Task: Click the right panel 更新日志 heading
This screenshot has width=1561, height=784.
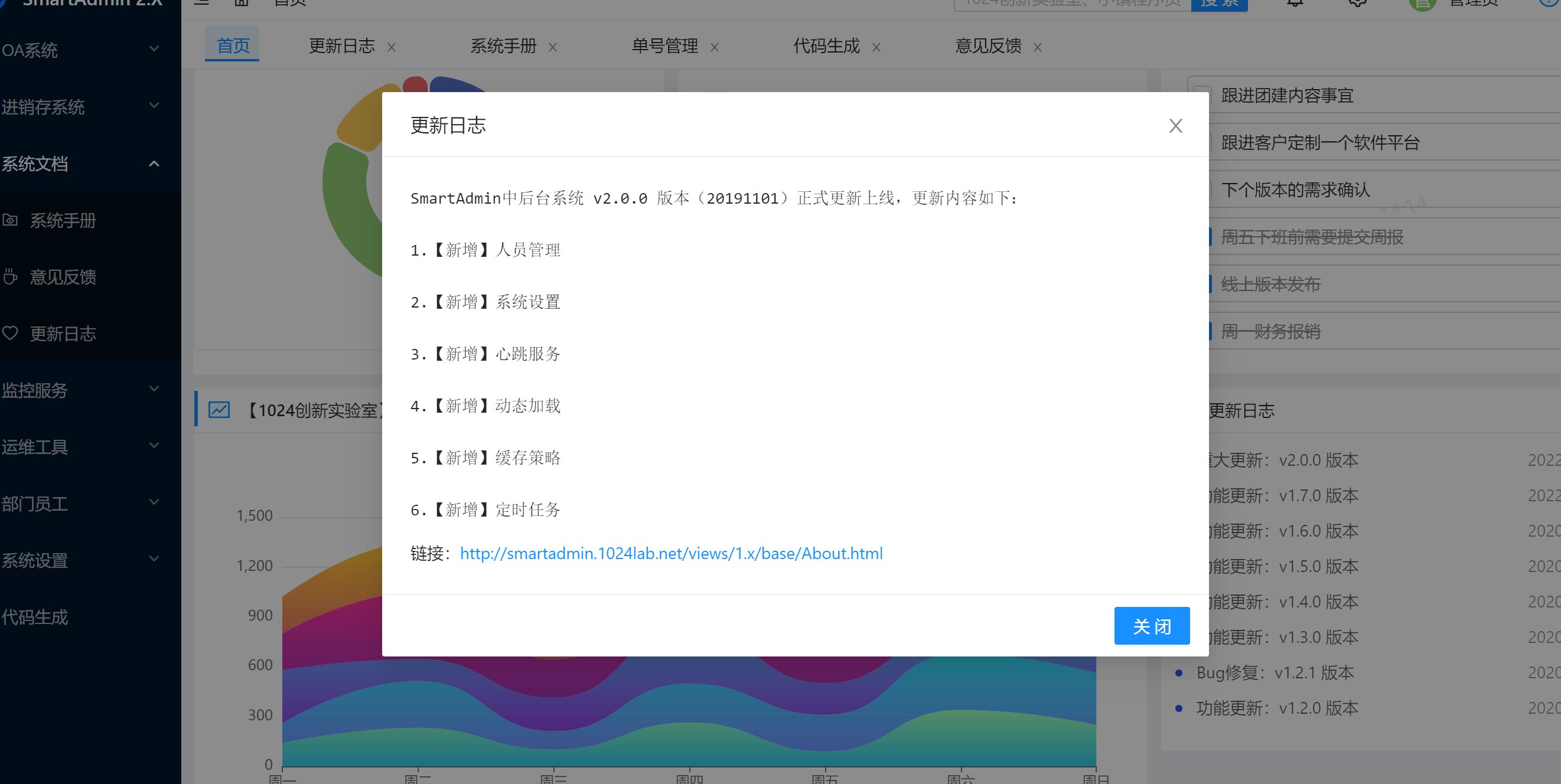Action: 1241,410
